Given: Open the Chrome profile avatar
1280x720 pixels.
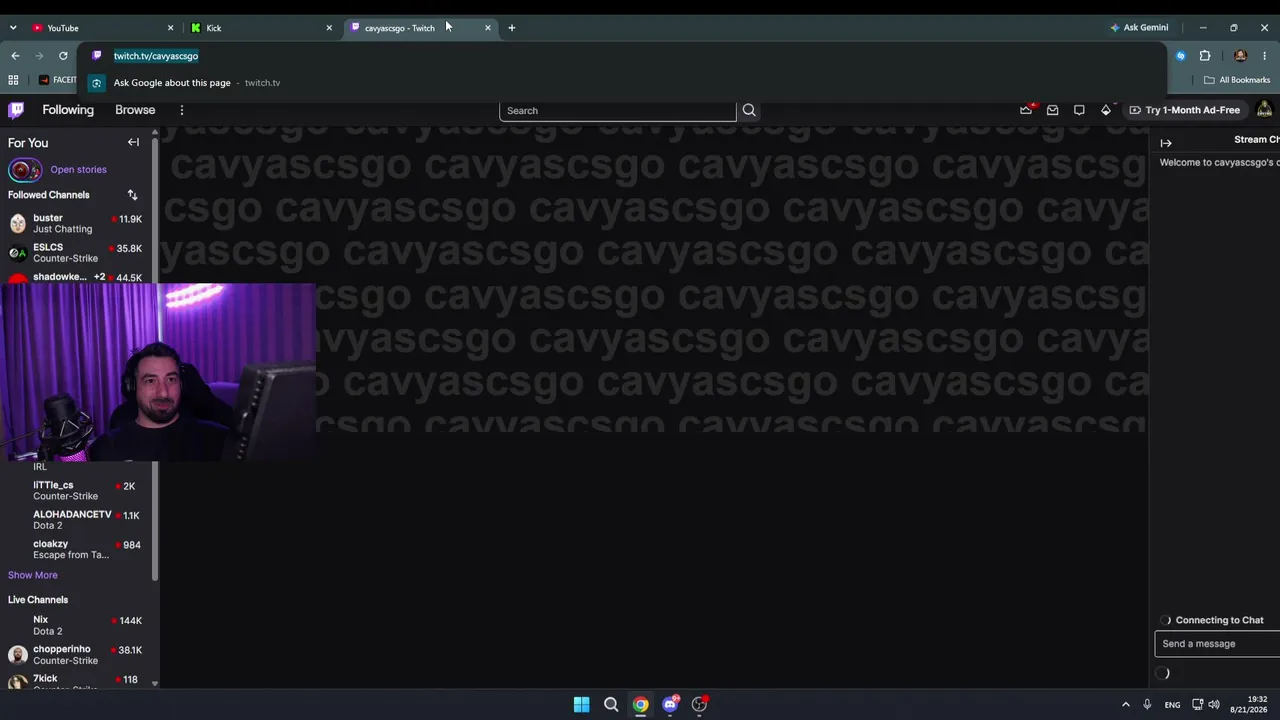Looking at the screenshot, I should (x=1241, y=56).
